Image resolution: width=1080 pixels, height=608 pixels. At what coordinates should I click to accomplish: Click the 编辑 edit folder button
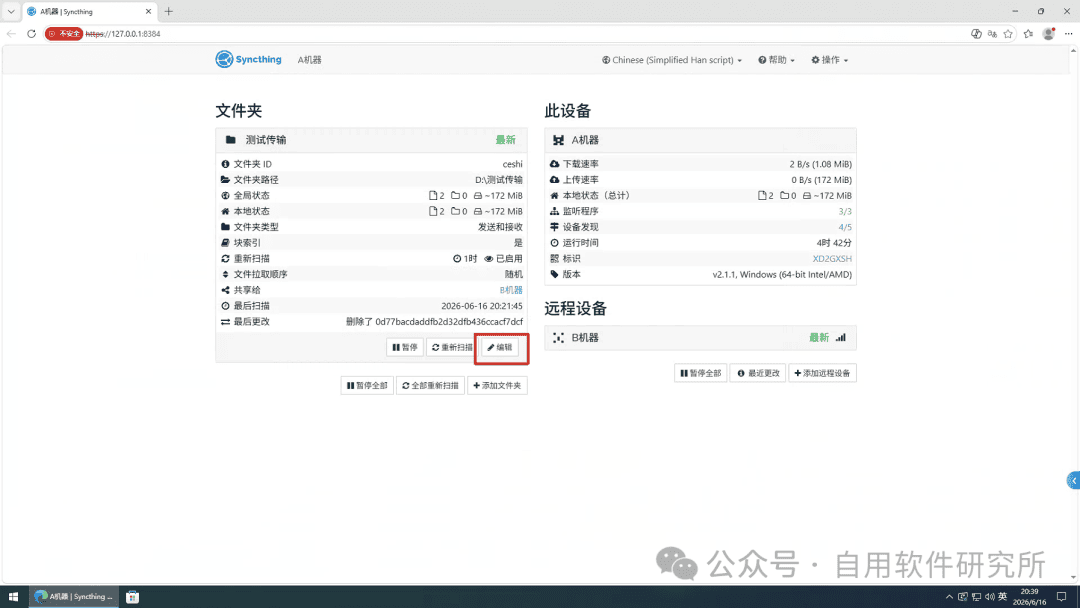point(500,347)
